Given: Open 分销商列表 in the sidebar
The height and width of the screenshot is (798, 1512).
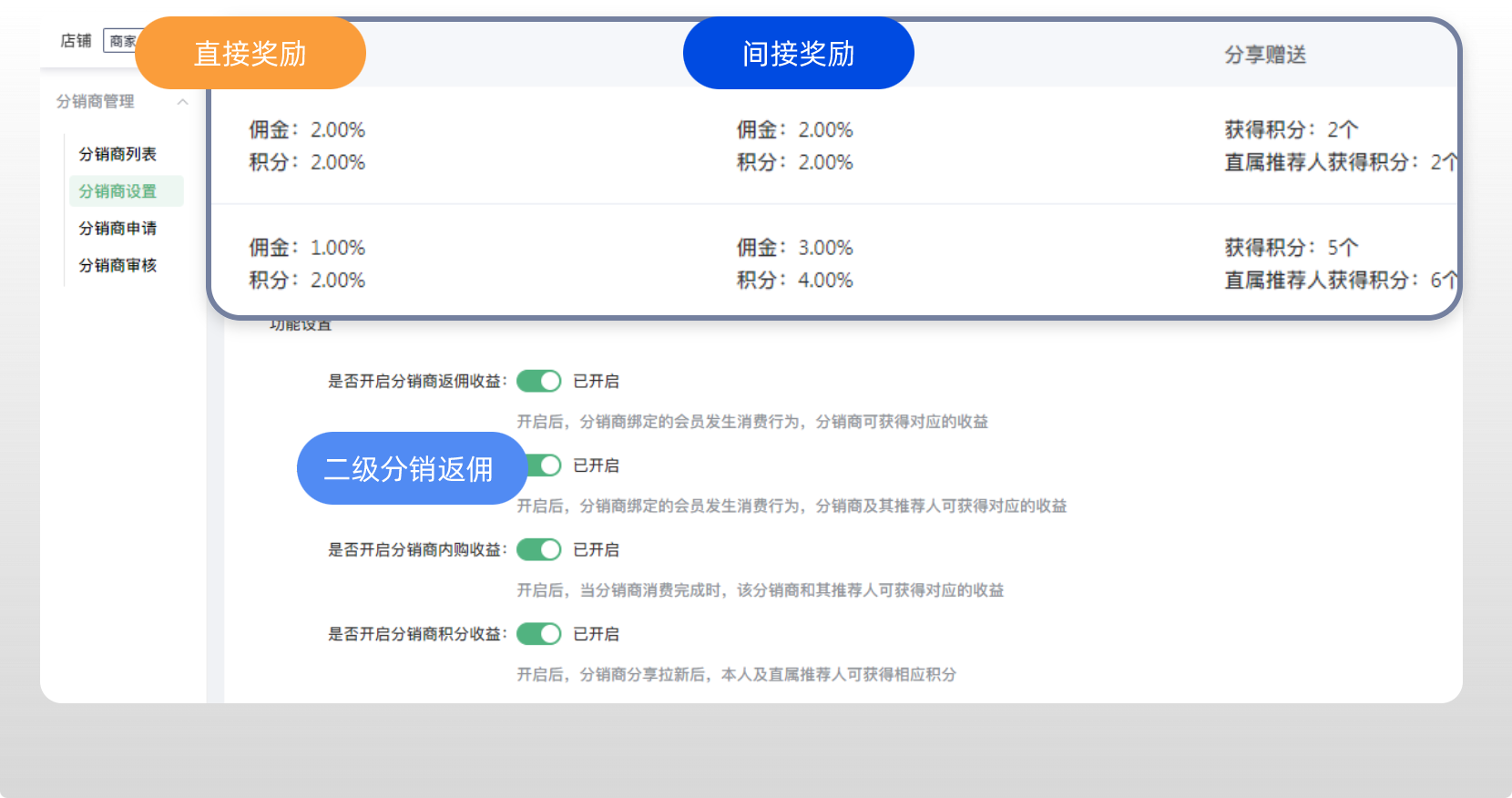Looking at the screenshot, I should pos(117,155).
